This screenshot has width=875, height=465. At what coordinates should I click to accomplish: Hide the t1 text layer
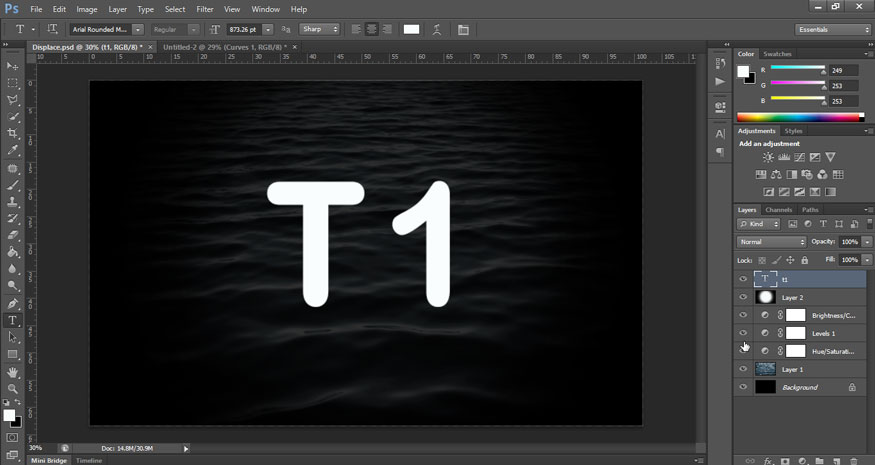[742, 279]
